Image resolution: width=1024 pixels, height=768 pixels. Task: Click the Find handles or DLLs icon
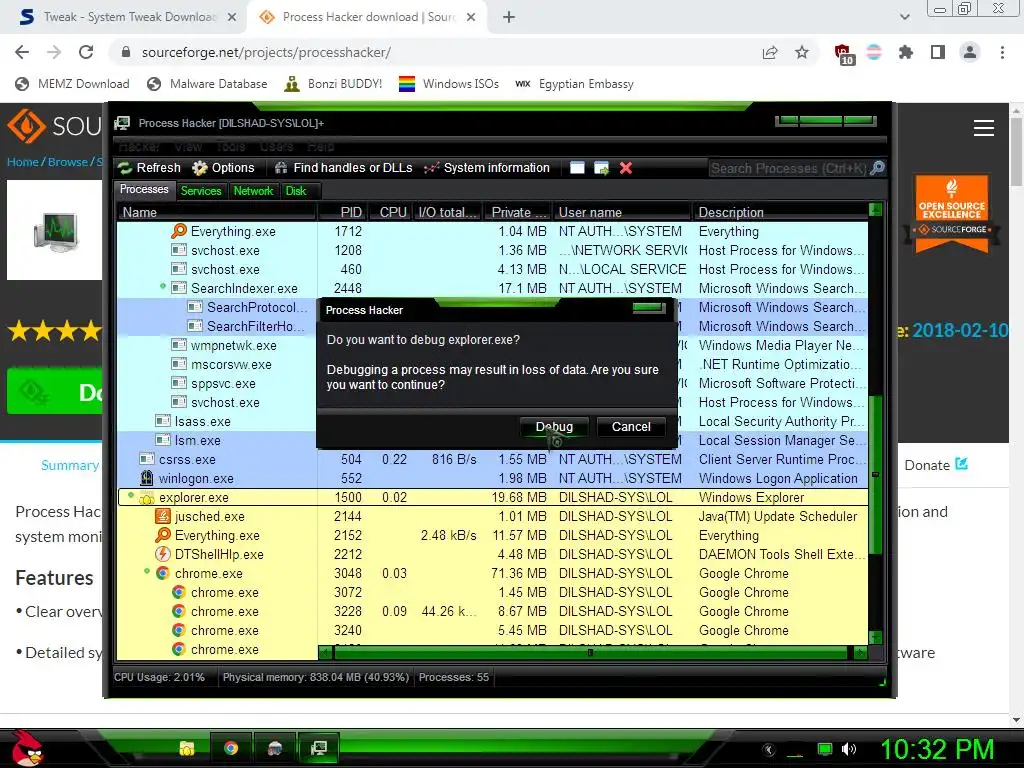[281, 168]
